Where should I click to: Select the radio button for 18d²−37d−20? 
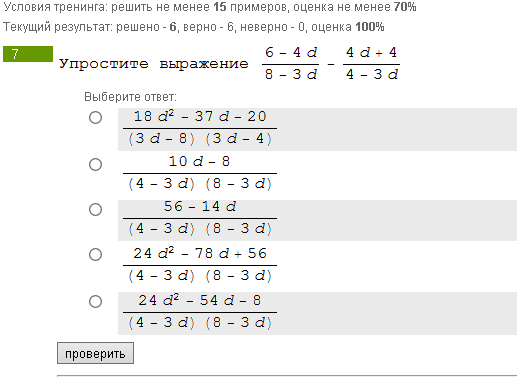click(x=95, y=117)
